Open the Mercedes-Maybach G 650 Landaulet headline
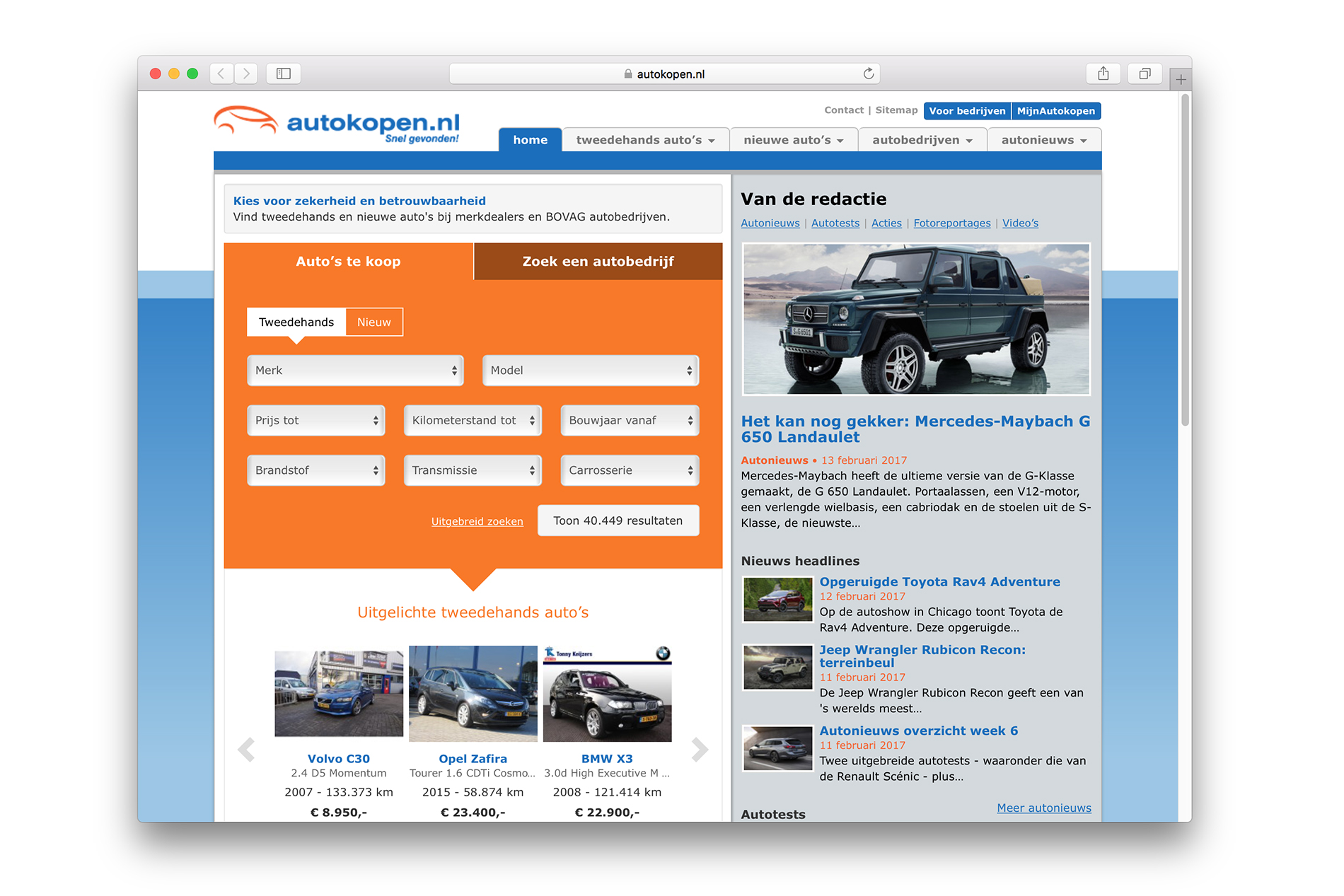This screenshot has height=896, width=1344. coord(915,429)
